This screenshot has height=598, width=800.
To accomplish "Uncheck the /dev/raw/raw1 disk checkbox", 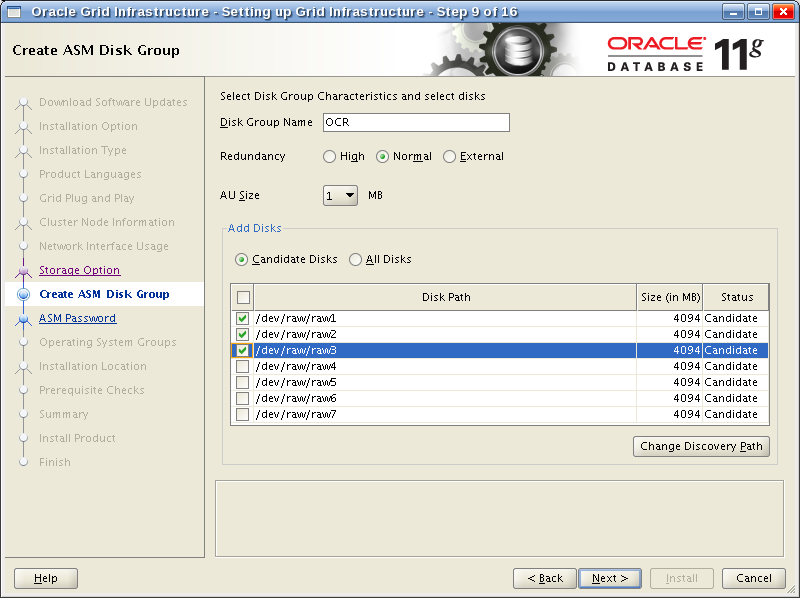I will tap(242, 318).
